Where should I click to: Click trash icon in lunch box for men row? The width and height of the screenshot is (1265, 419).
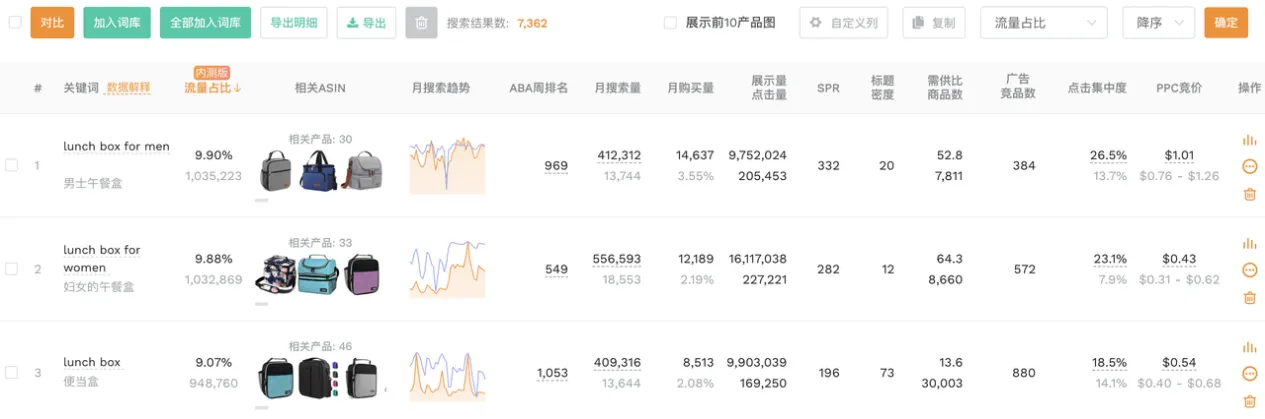tap(1249, 194)
